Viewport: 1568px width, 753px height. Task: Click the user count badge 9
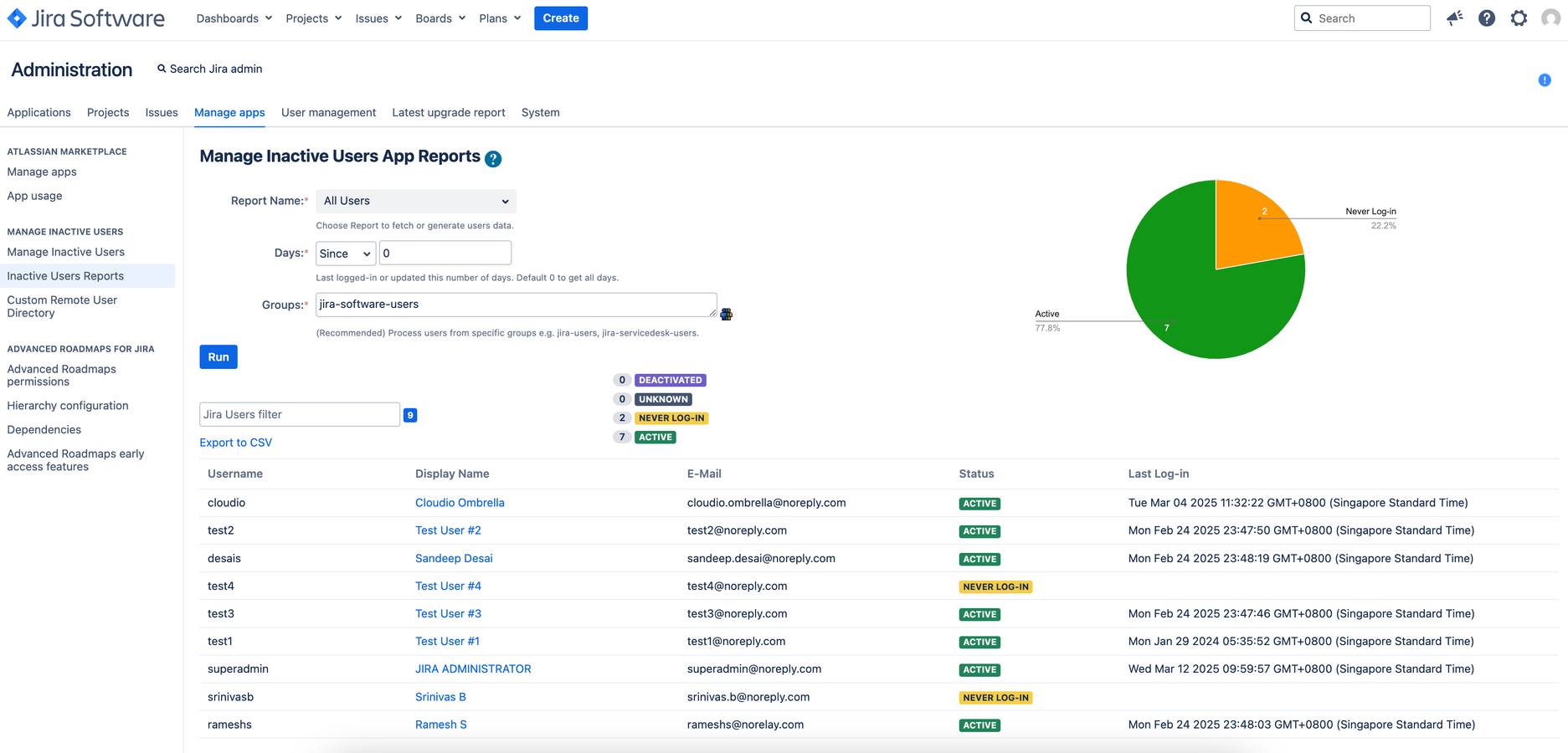pos(410,415)
